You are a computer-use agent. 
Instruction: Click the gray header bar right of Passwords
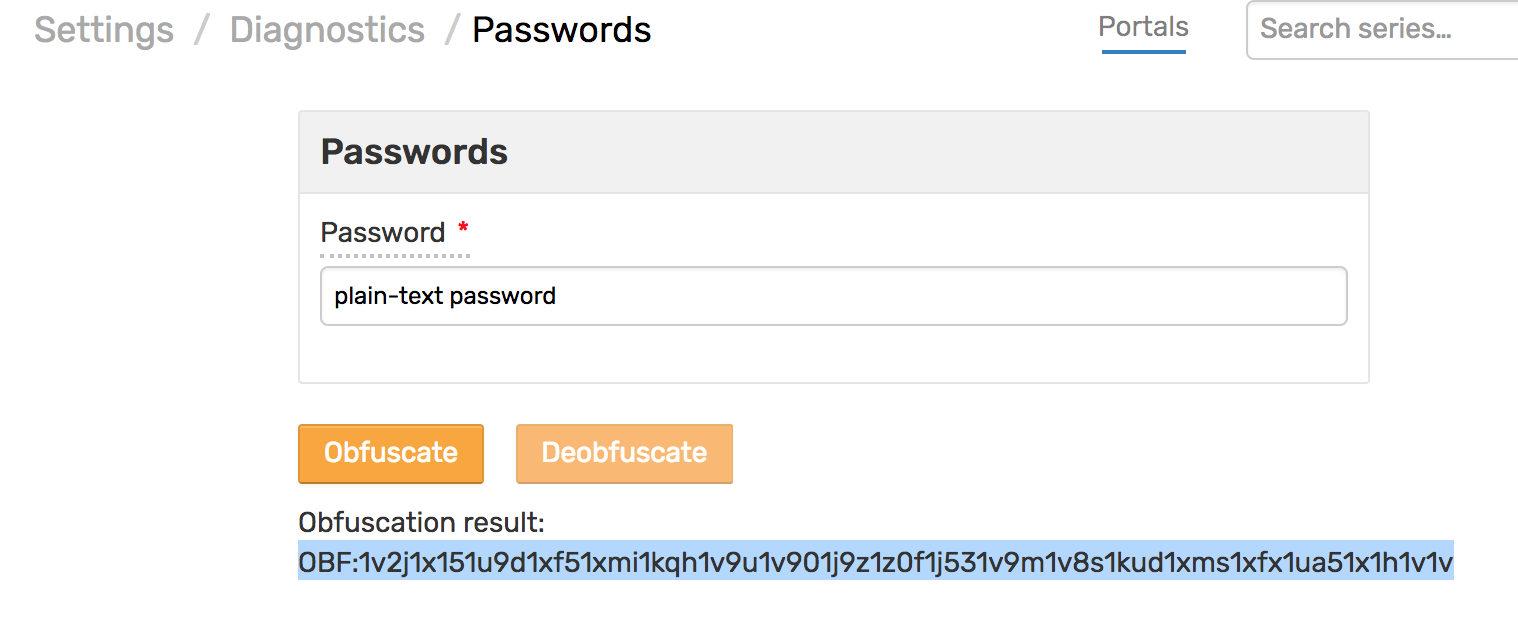(938, 152)
